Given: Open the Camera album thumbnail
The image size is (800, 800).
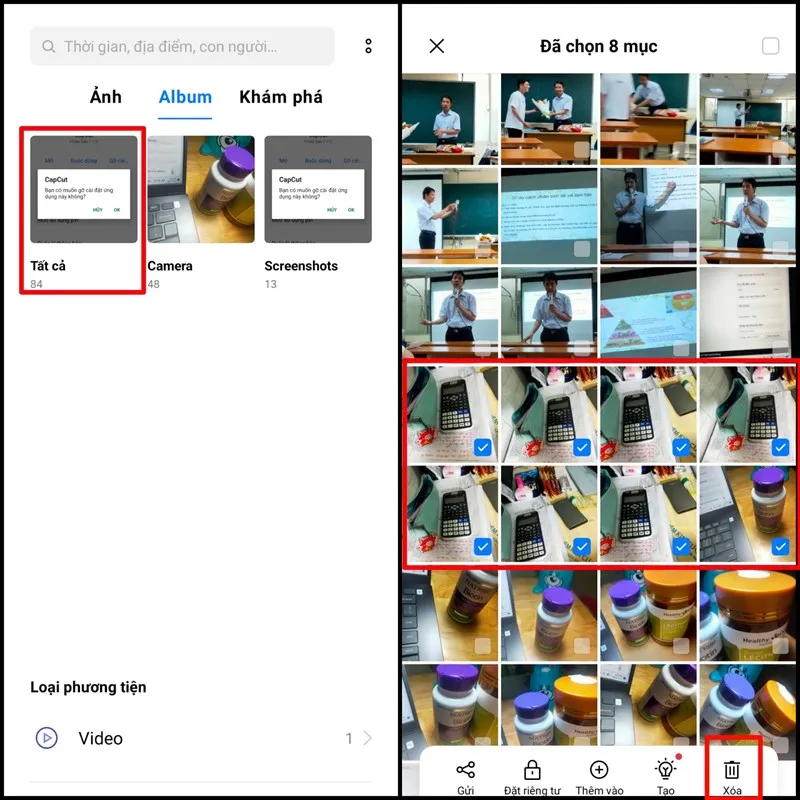Looking at the screenshot, I should [201, 190].
